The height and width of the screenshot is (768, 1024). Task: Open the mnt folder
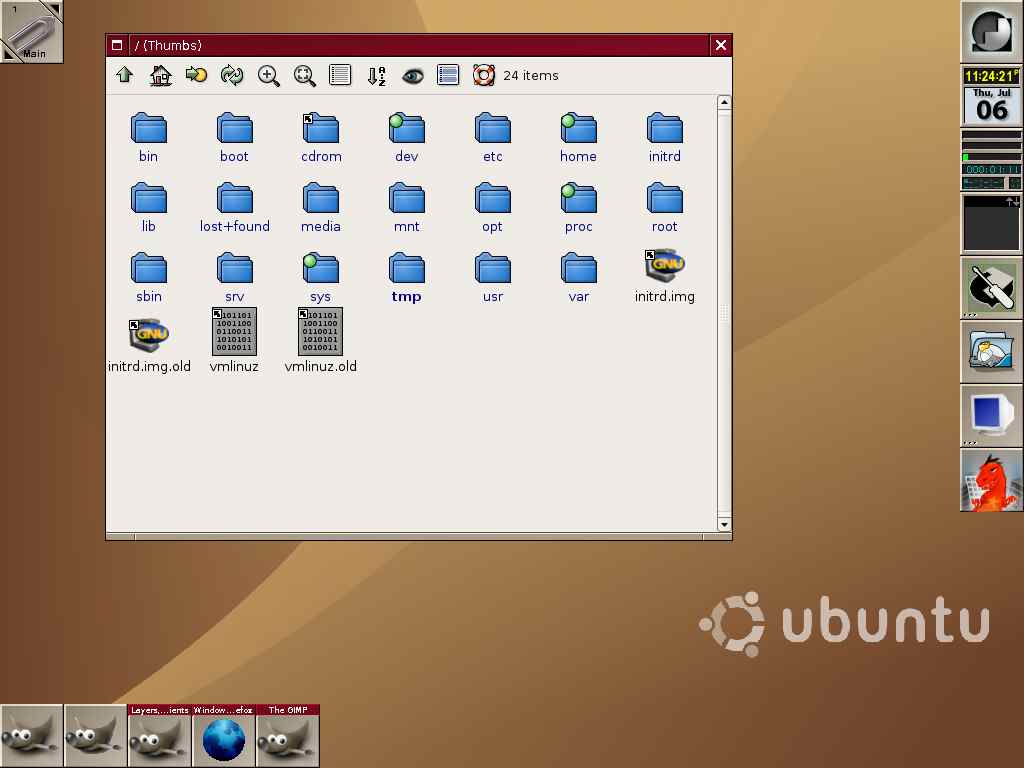point(406,208)
